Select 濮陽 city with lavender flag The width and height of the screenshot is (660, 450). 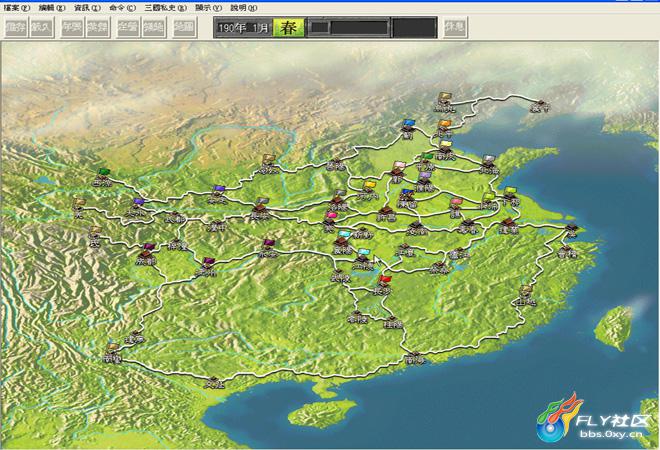coord(424,181)
